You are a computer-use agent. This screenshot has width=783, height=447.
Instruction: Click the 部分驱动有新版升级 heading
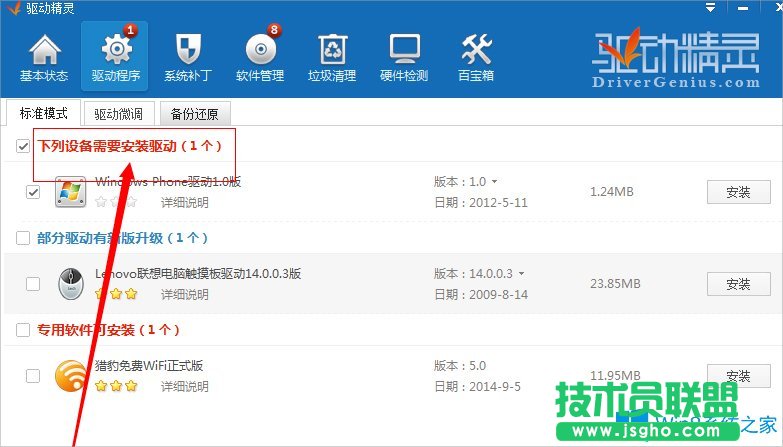(x=123, y=238)
